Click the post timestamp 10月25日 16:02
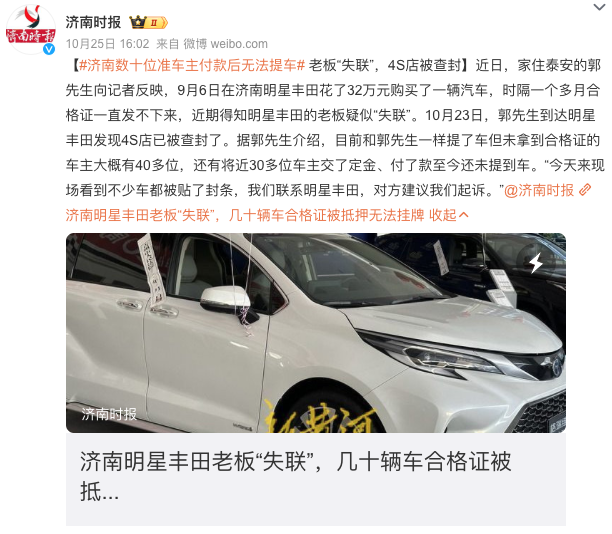The height and width of the screenshot is (534, 612). [x=107, y=44]
